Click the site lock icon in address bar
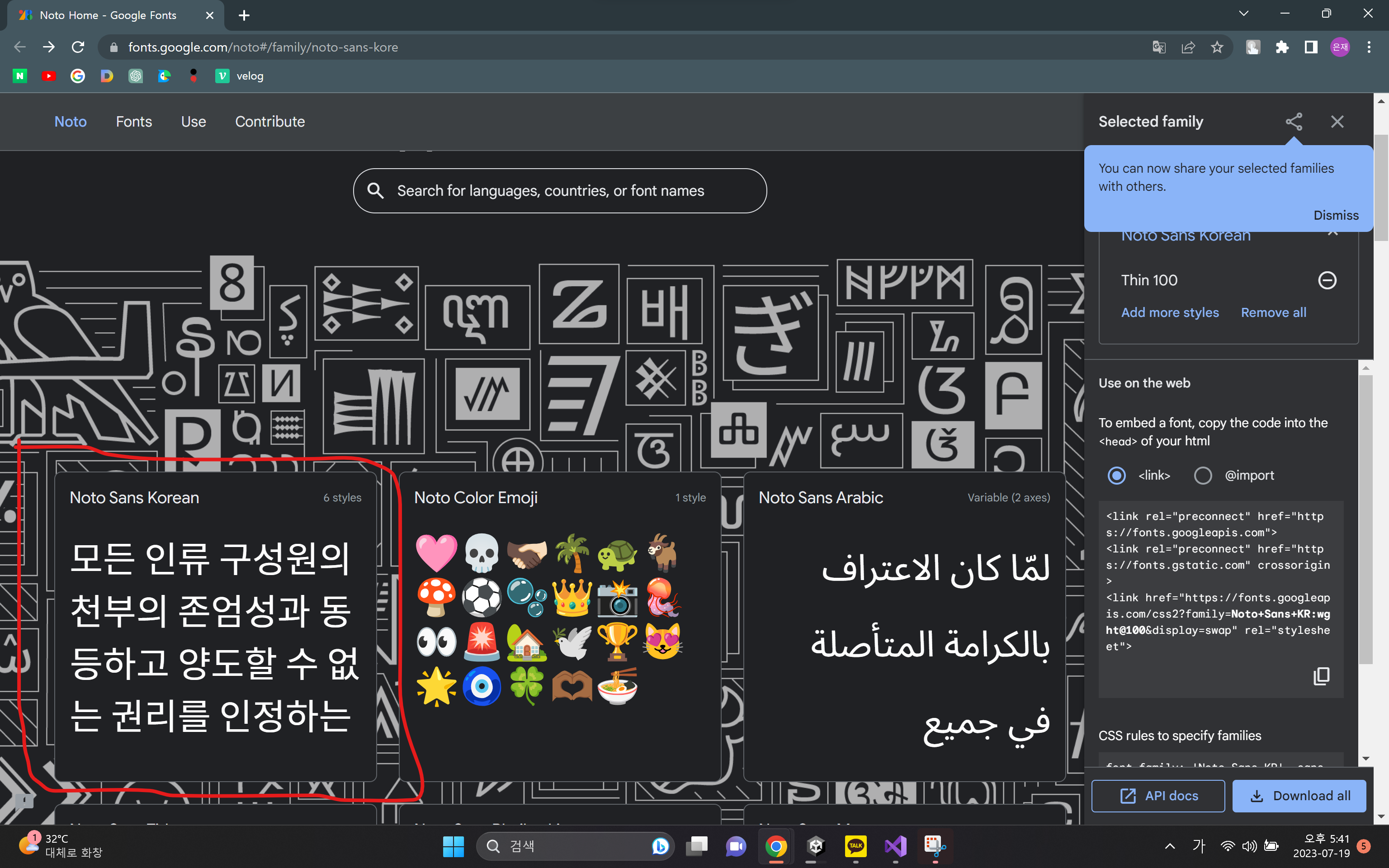Viewport: 1389px width, 868px height. coord(113,47)
